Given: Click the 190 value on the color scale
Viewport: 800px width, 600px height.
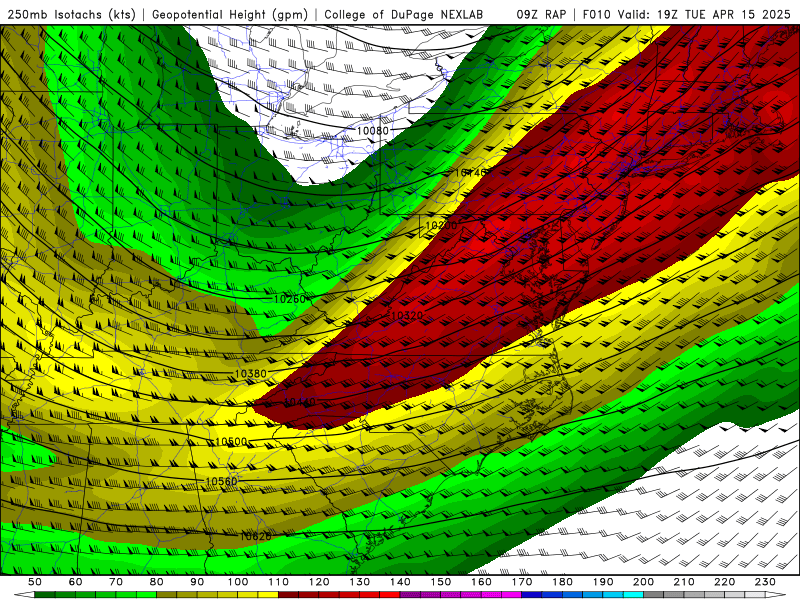Looking at the screenshot, I should [x=603, y=582].
